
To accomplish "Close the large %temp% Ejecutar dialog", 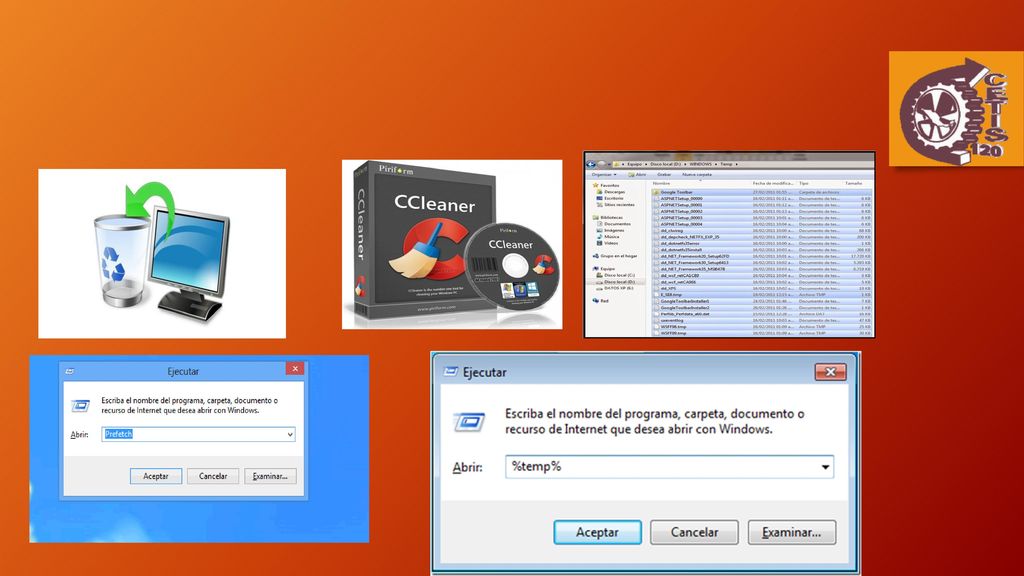I will [830, 372].
